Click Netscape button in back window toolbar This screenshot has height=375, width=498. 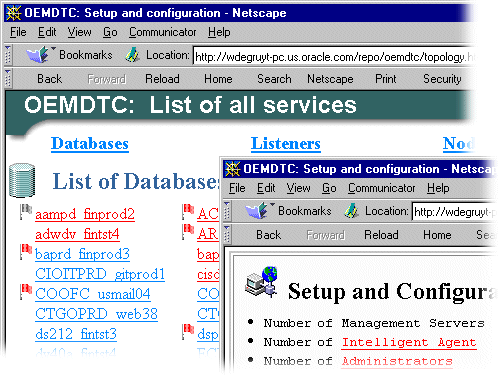point(330,79)
